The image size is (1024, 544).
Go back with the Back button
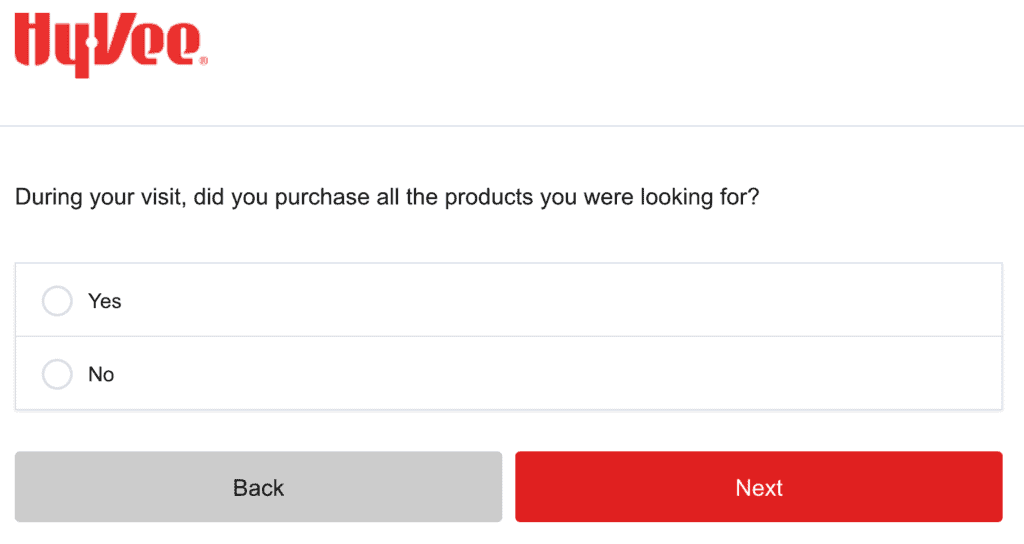(x=258, y=487)
